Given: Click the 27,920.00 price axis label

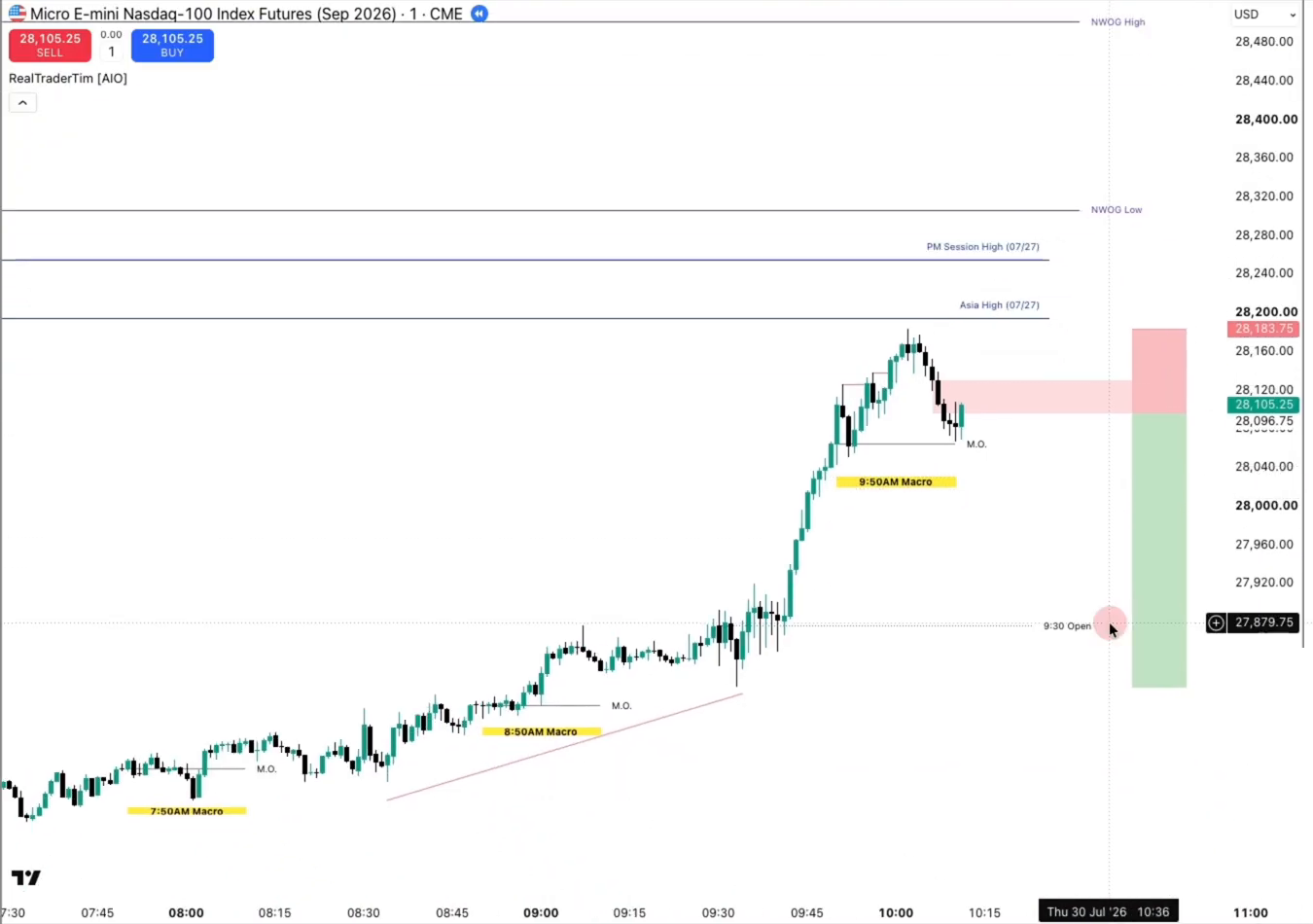Looking at the screenshot, I should click(x=1263, y=583).
